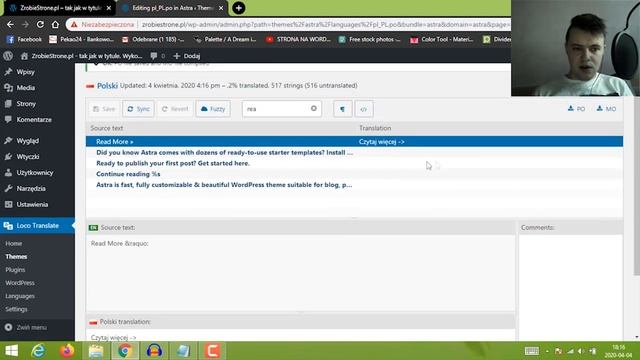This screenshot has width=640, height=360.
Task: Open Free stock photos bookmark
Action: tap(369, 40)
